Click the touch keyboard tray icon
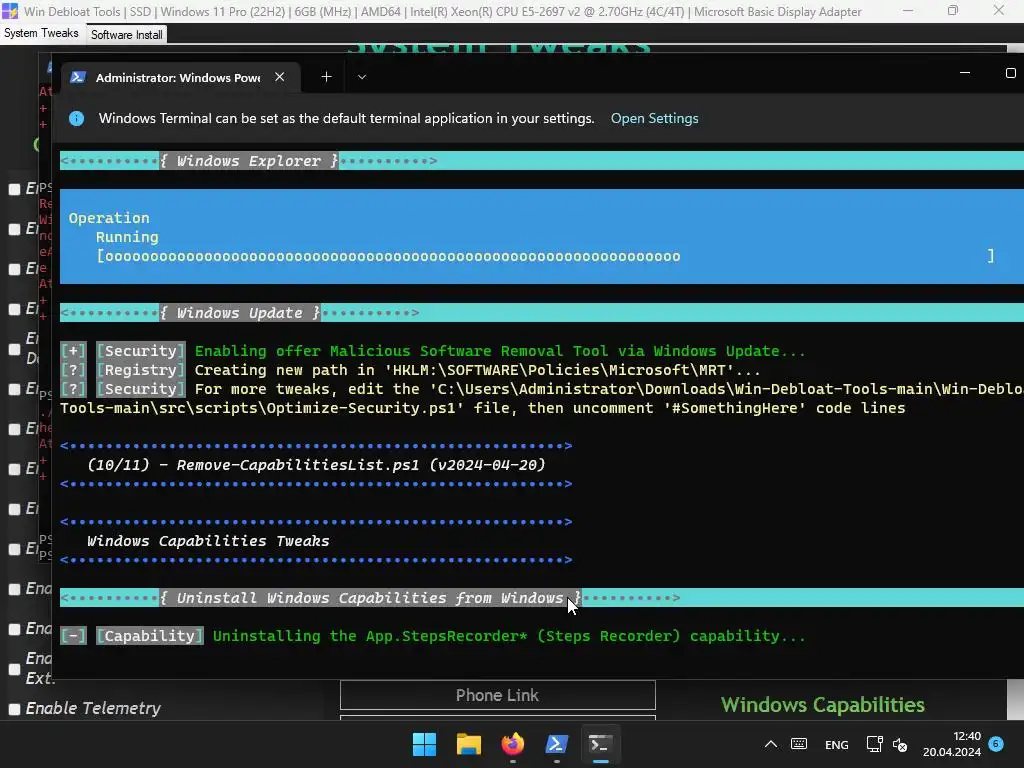 (x=799, y=744)
